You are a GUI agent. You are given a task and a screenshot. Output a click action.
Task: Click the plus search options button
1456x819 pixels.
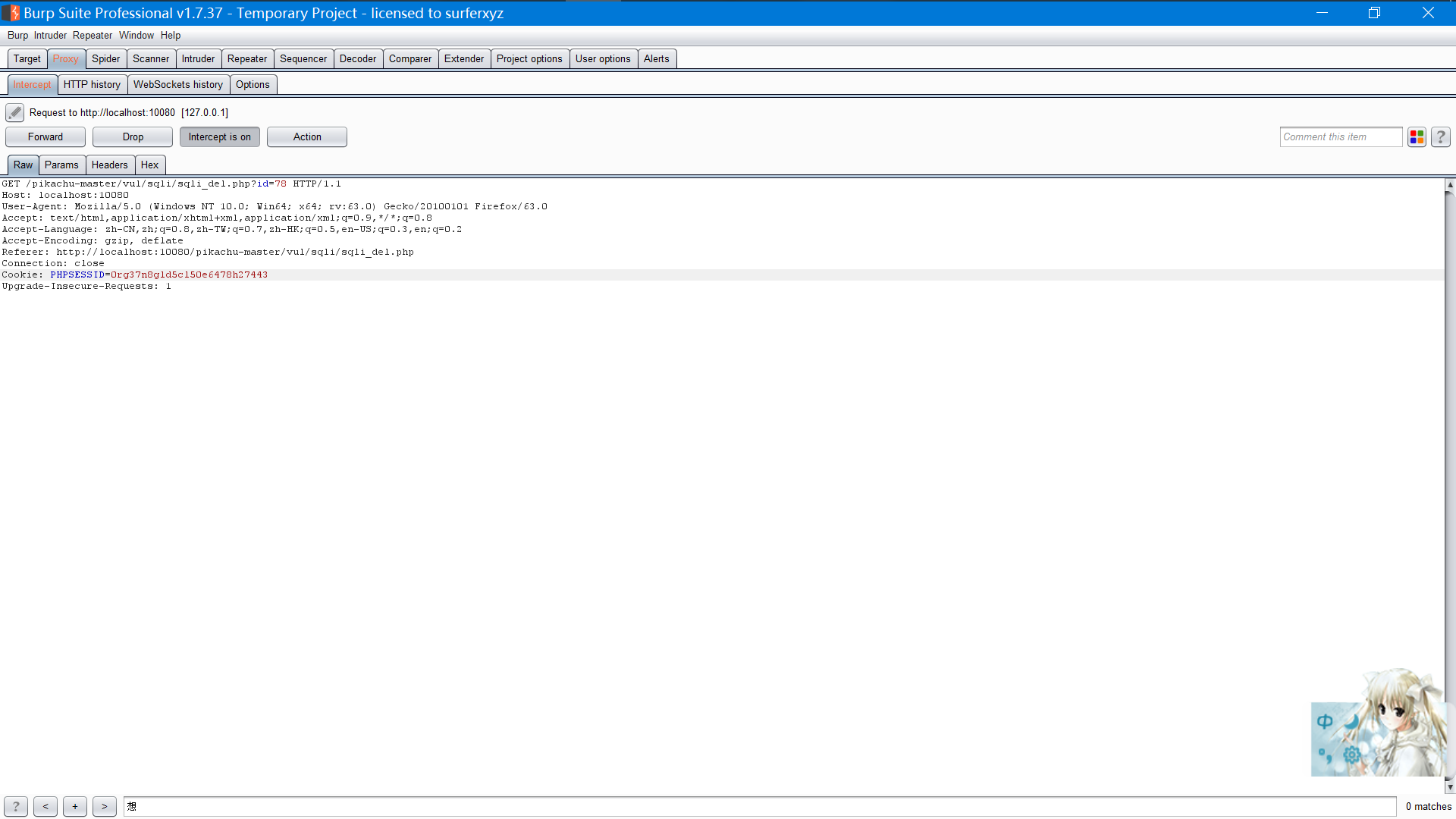pyautogui.click(x=75, y=806)
